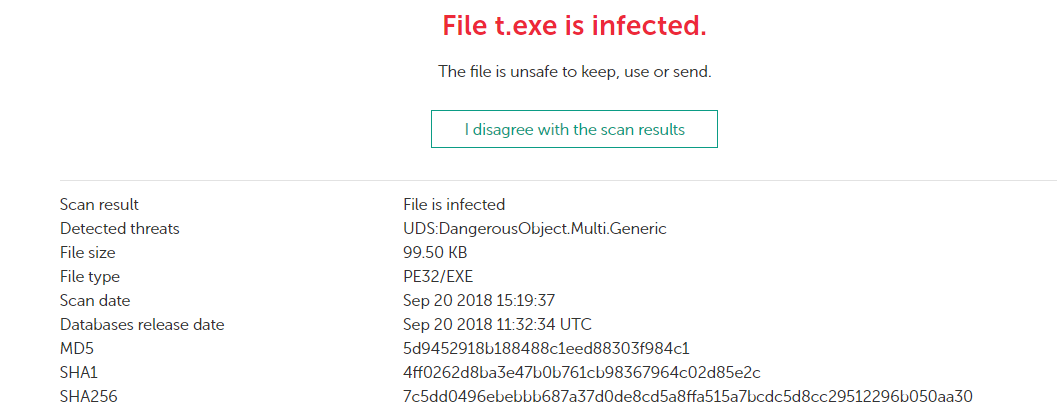Click the MD5 hash value starting with 5d9452
The width and height of the screenshot is (1057, 420).
(x=546, y=348)
